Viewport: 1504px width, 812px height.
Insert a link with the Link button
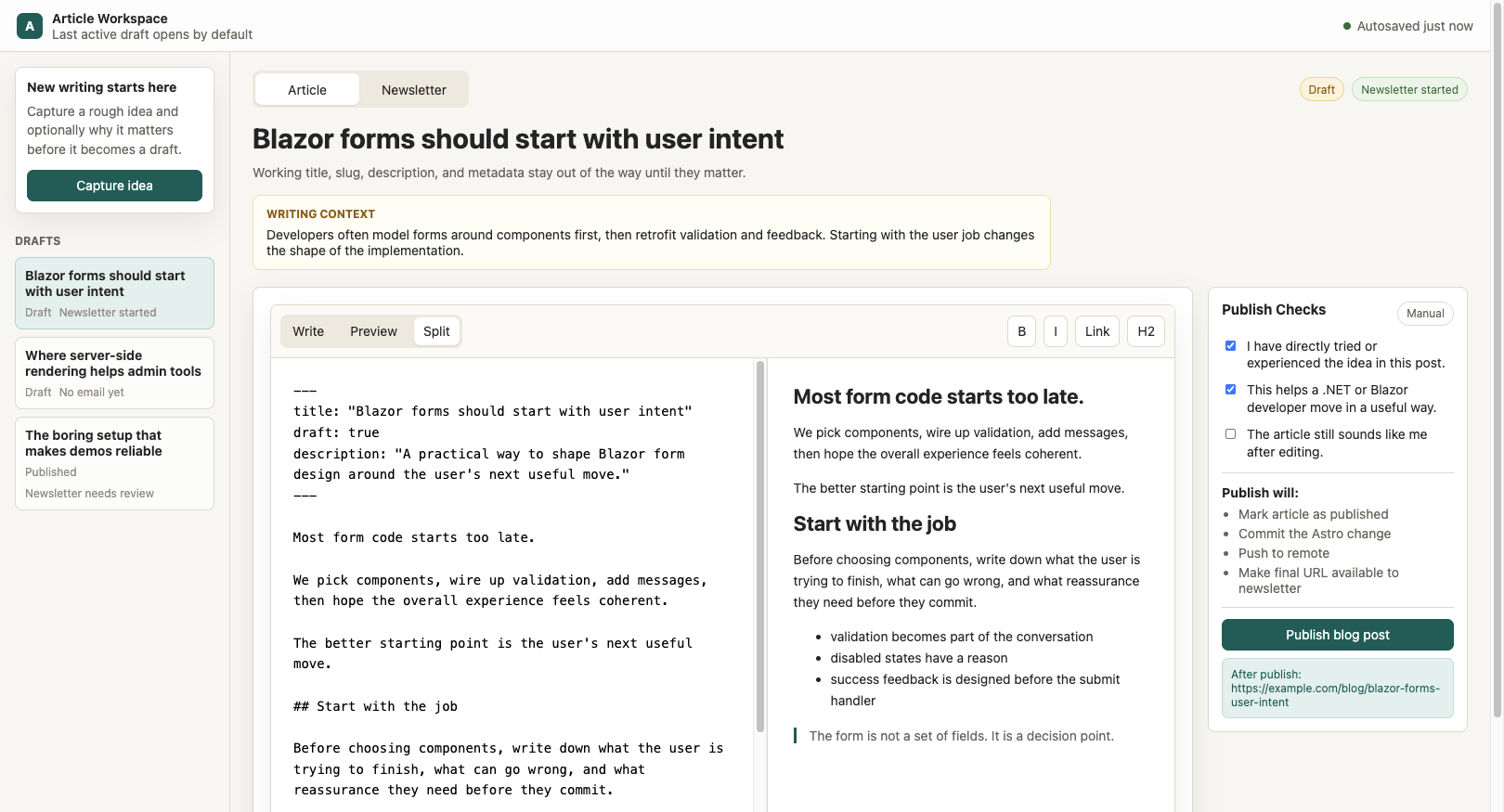1097,331
